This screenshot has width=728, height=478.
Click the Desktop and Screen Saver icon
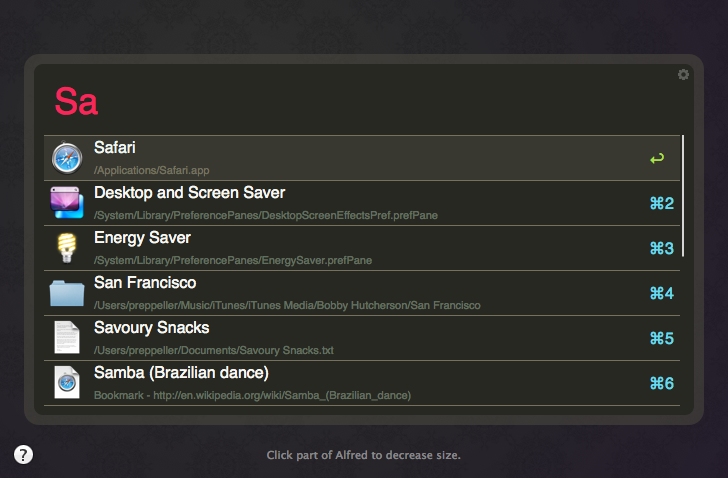[x=67, y=203]
